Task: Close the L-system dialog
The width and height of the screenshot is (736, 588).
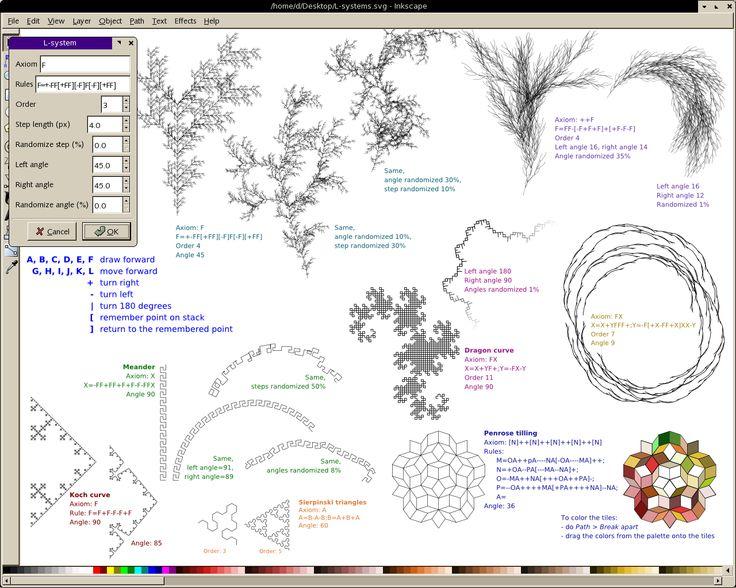Action: pos(131,44)
